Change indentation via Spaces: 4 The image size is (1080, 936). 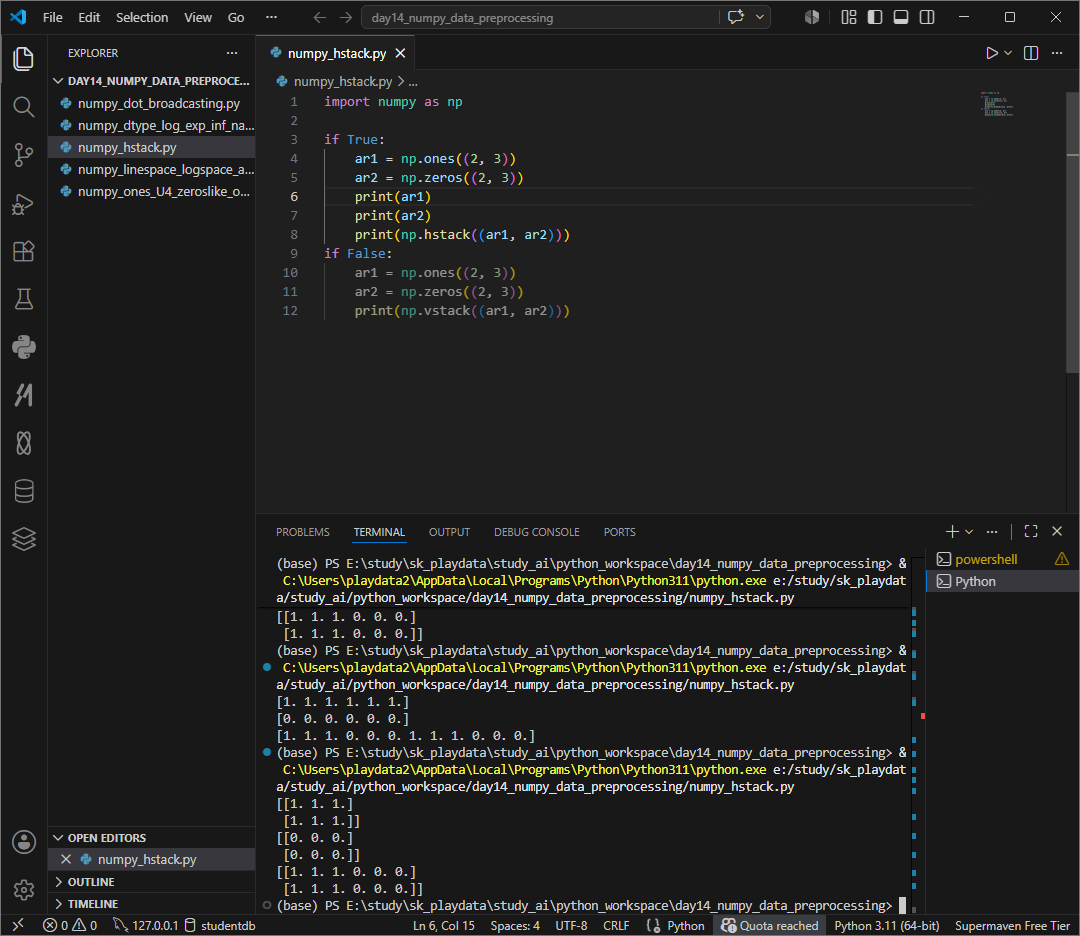click(515, 925)
